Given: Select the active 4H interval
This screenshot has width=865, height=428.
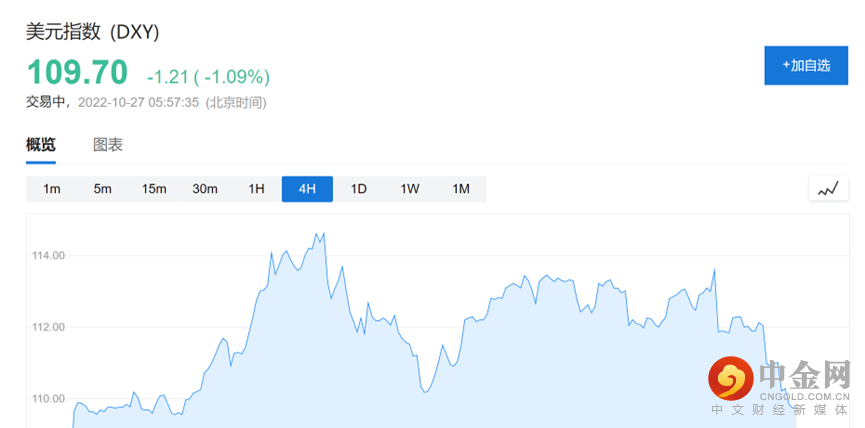Looking at the screenshot, I should point(307,189).
